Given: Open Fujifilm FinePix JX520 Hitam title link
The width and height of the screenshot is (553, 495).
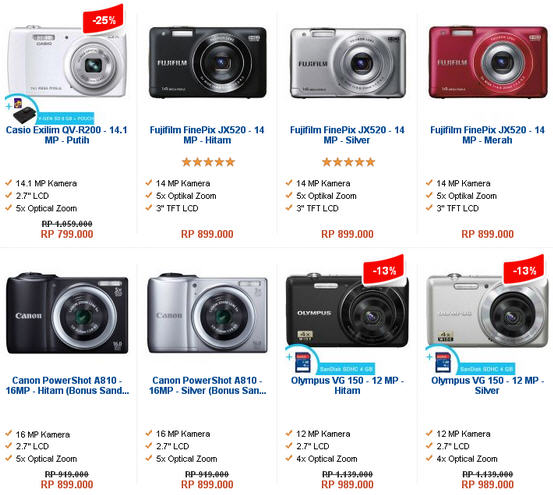Looking at the screenshot, I should pyautogui.click(x=207, y=135).
